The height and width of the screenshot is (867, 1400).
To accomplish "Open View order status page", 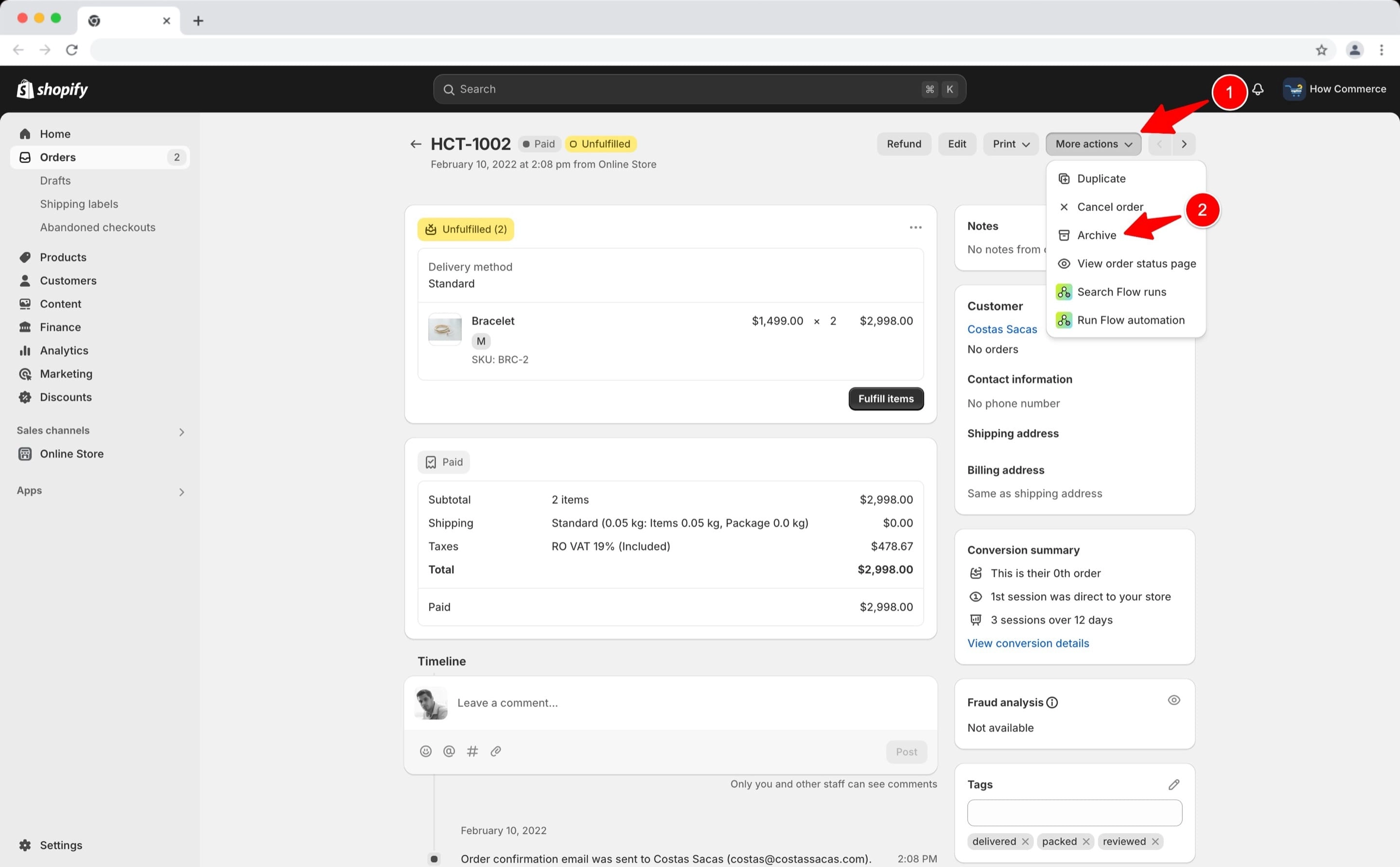I will click(1125, 263).
